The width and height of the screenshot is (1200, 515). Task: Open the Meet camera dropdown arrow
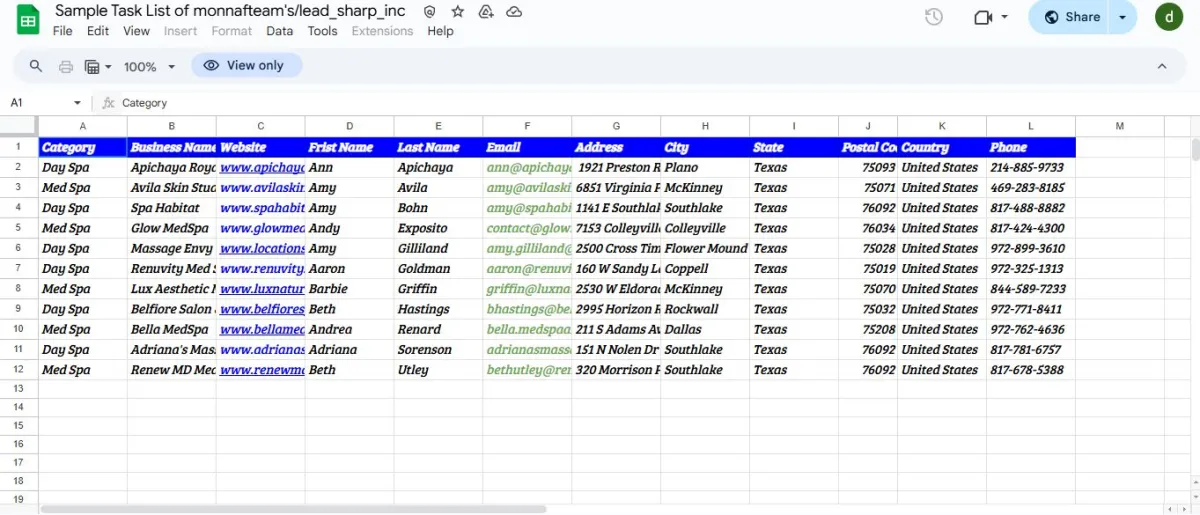1004,17
